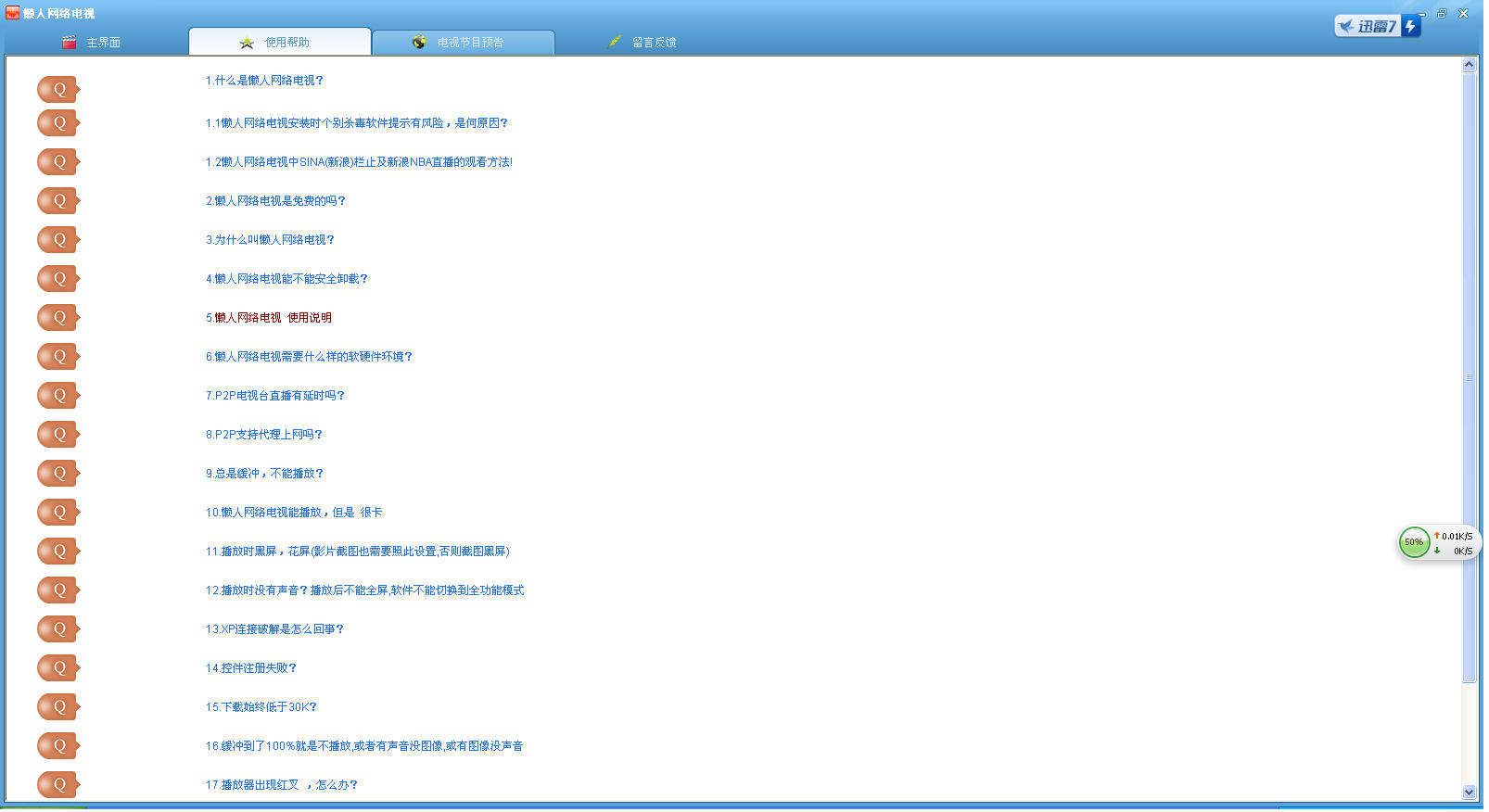Open link 10 about playback being 很卡
This screenshot has width=1489, height=812.
coord(294,513)
